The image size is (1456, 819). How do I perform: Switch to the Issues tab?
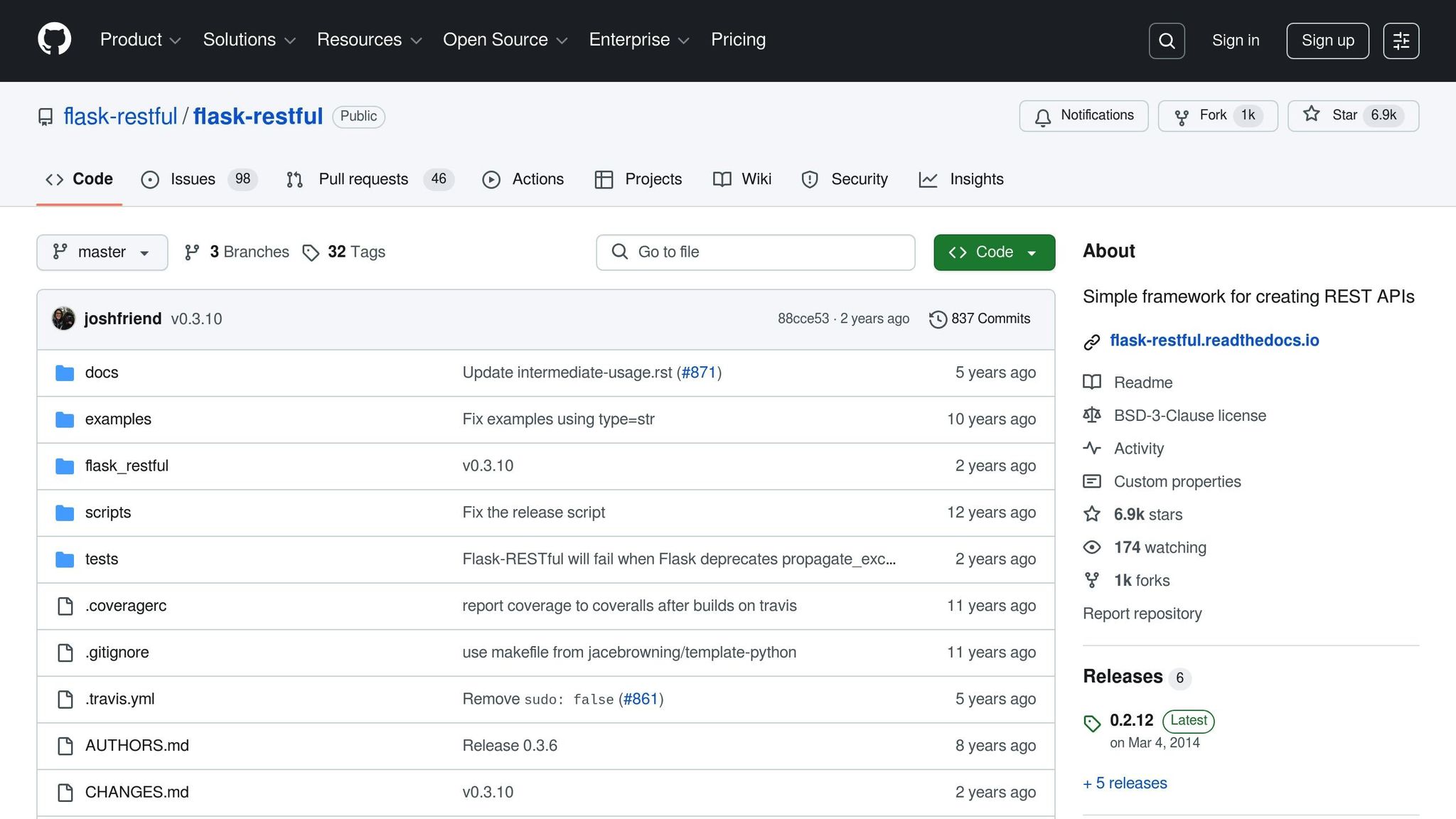click(199, 179)
